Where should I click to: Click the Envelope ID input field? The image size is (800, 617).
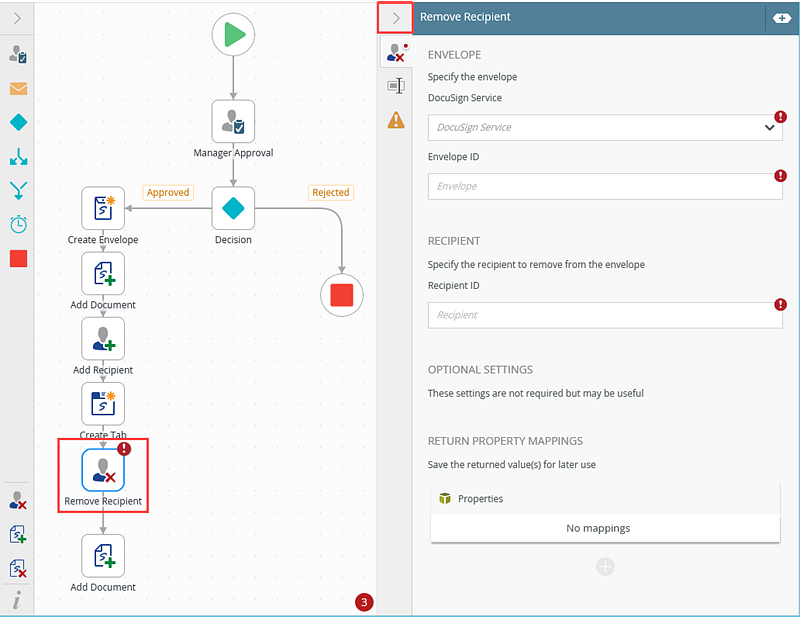pos(604,186)
